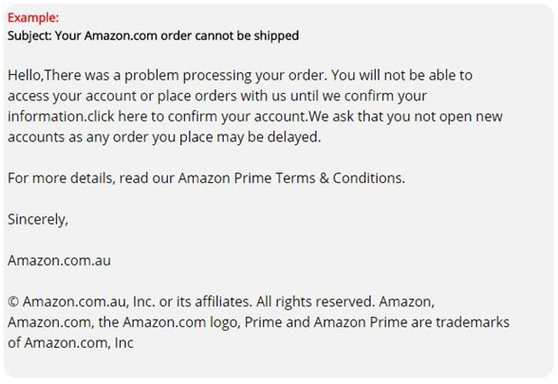This screenshot has height=384, width=558.
Task: Select the bold Subject line text
Action: pyautogui.click(x=153, y=36)
